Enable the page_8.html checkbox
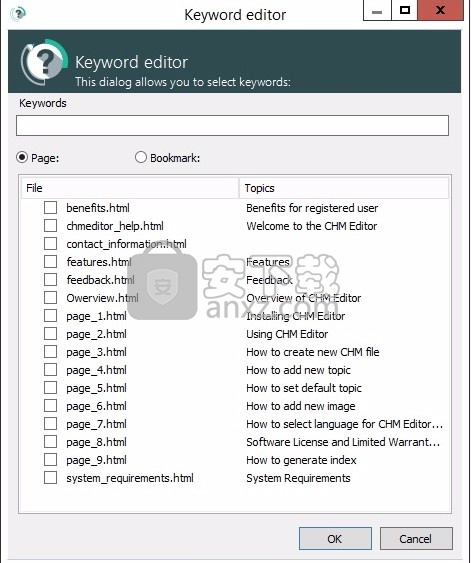The width and height of the screenshot is (471, 563). pos(50,442)
